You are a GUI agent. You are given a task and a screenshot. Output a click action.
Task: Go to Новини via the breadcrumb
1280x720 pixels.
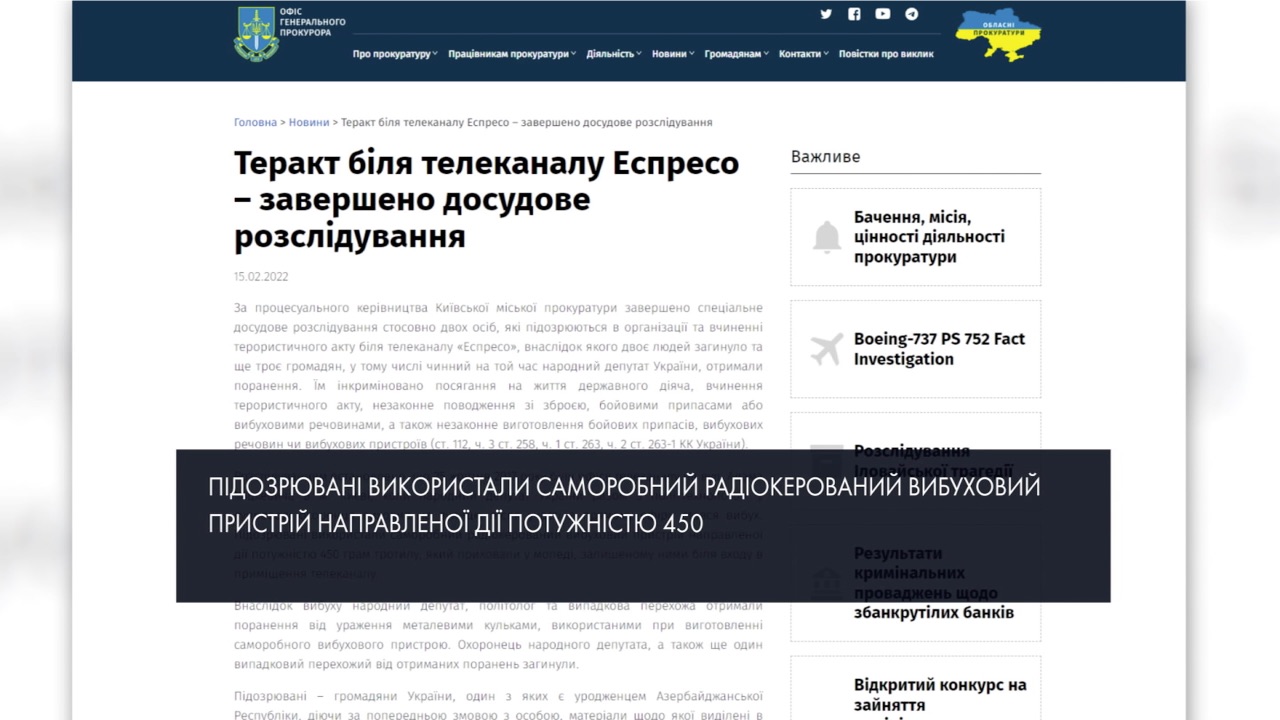(309, 122)
